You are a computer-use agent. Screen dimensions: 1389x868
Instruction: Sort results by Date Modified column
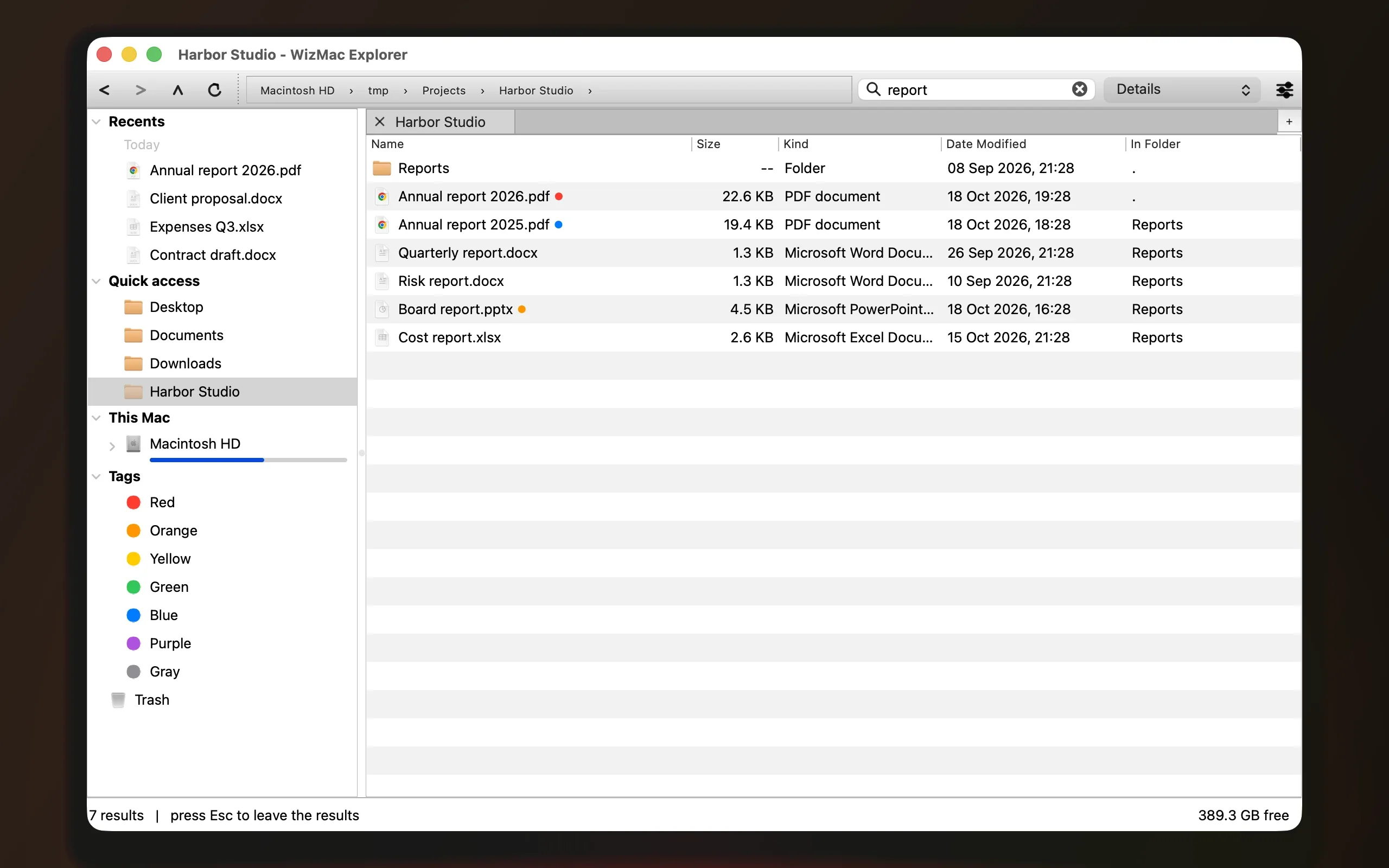(x=985, y=144)
